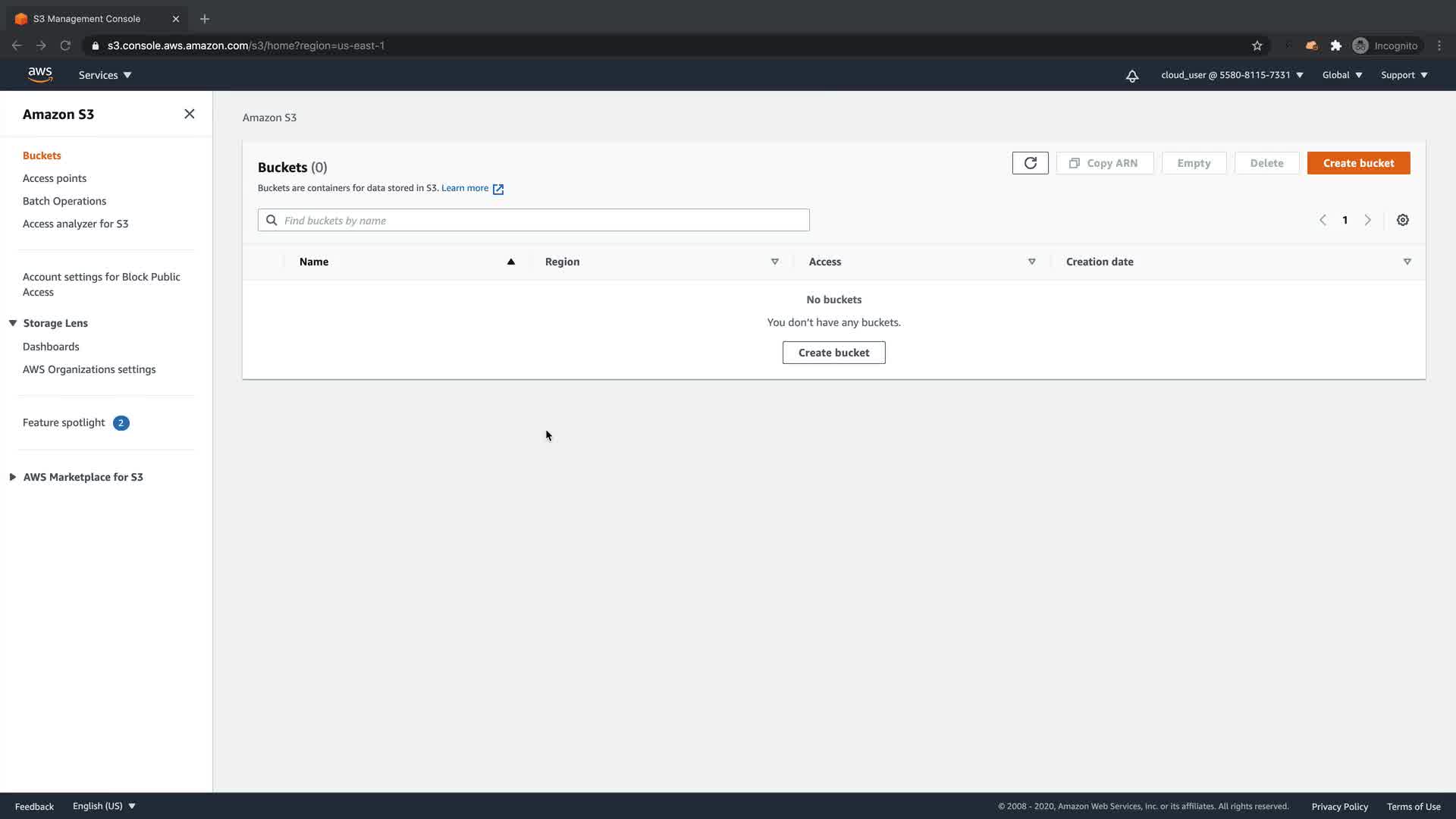This screenshot has height=819, width=1456.
Task: Open Access points in sidebar
Action: pyautogui.click(x=55, y=178)
